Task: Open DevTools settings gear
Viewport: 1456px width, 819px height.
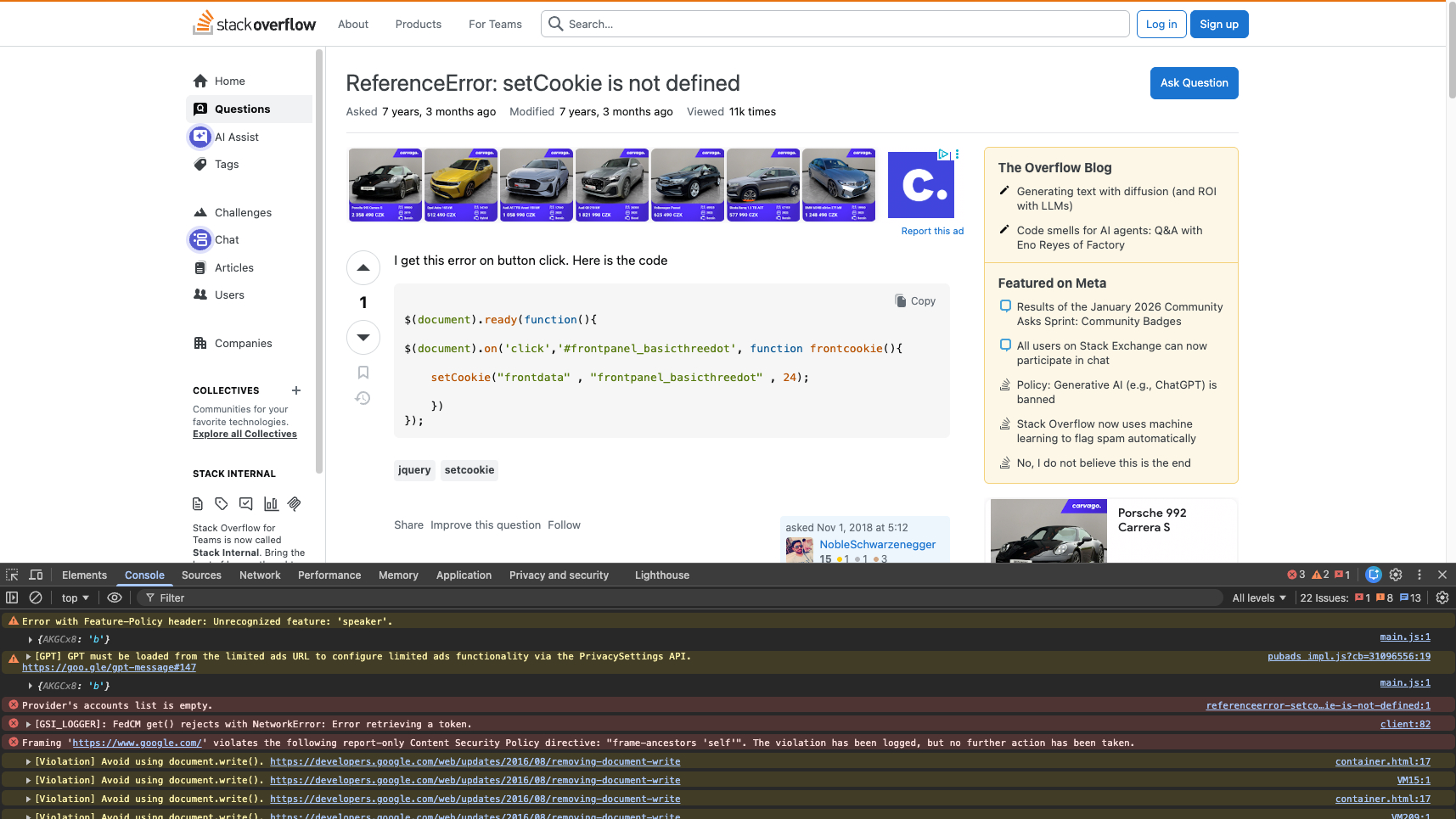Action: tap(1396, 575)
